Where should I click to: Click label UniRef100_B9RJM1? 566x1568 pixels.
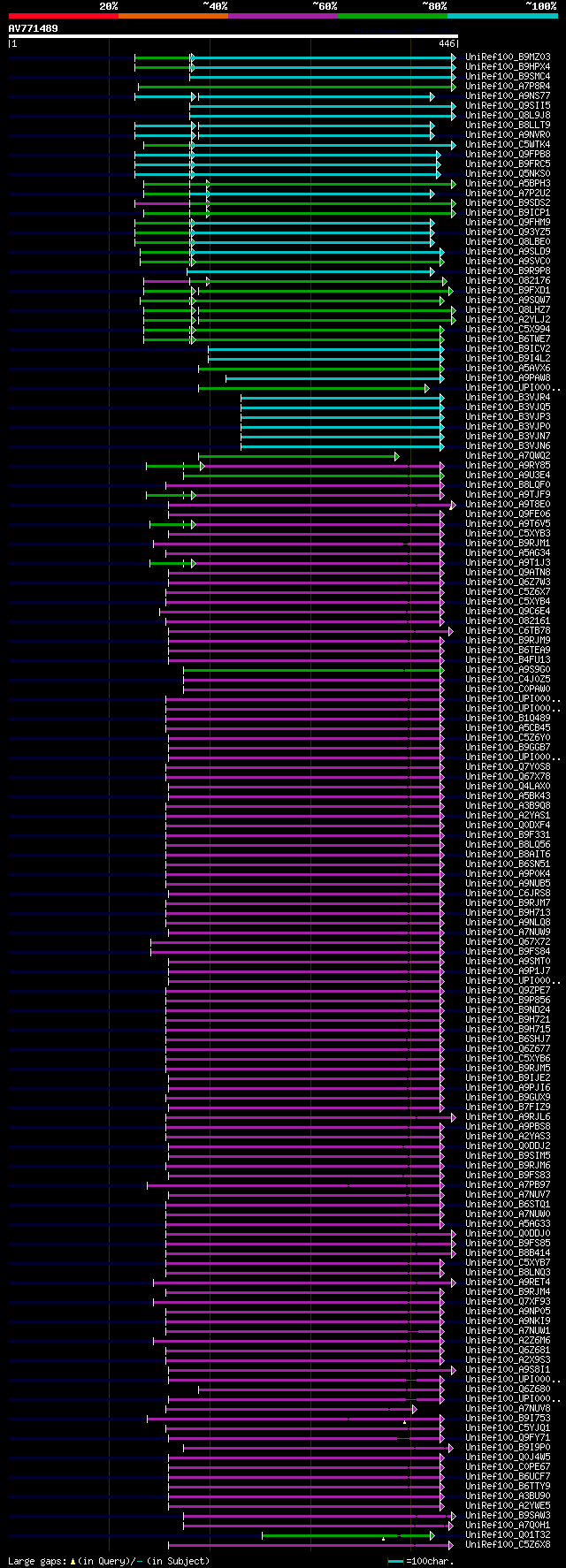tap(508, 544)
